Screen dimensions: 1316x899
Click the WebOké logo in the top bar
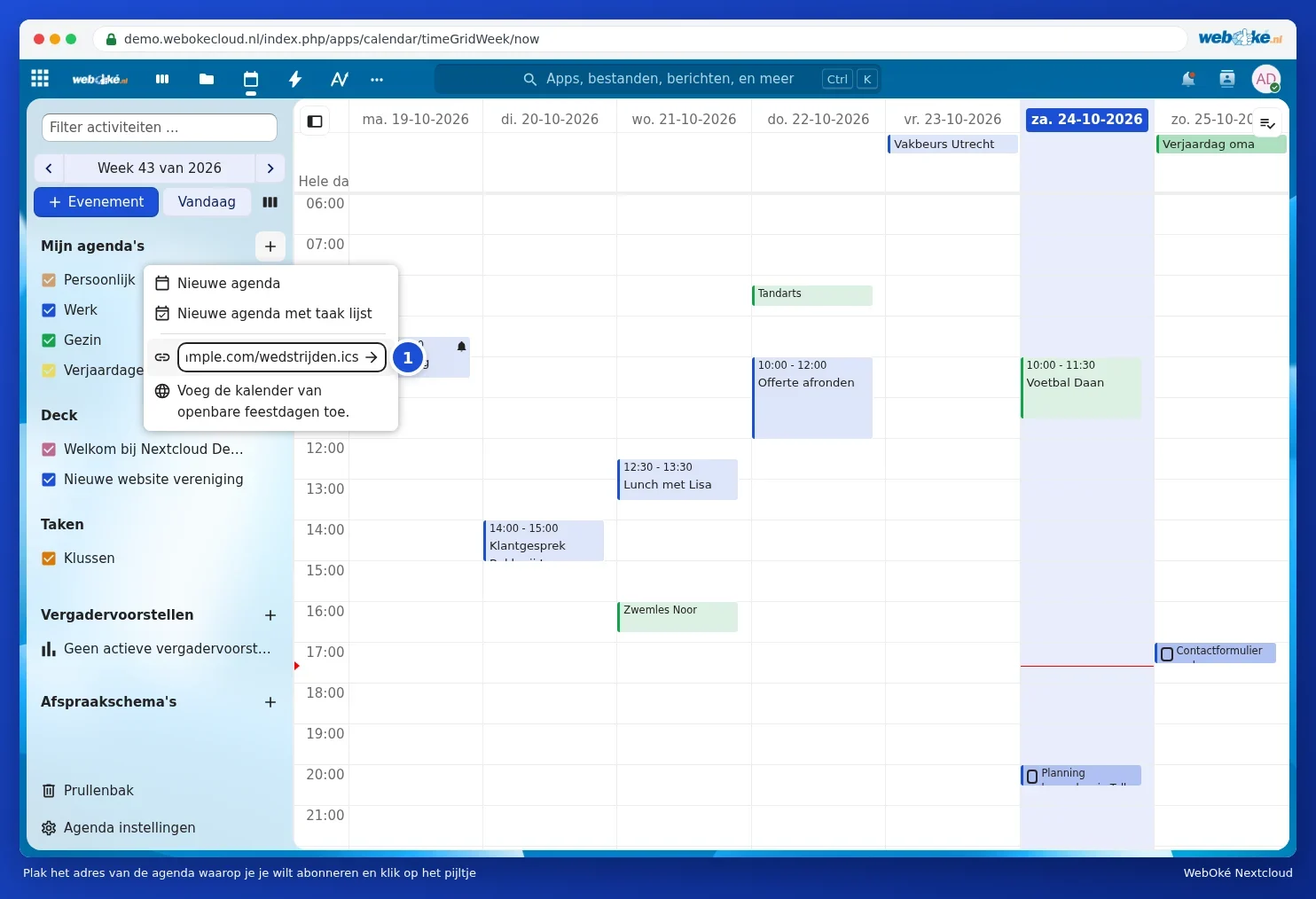coord(100,79)
